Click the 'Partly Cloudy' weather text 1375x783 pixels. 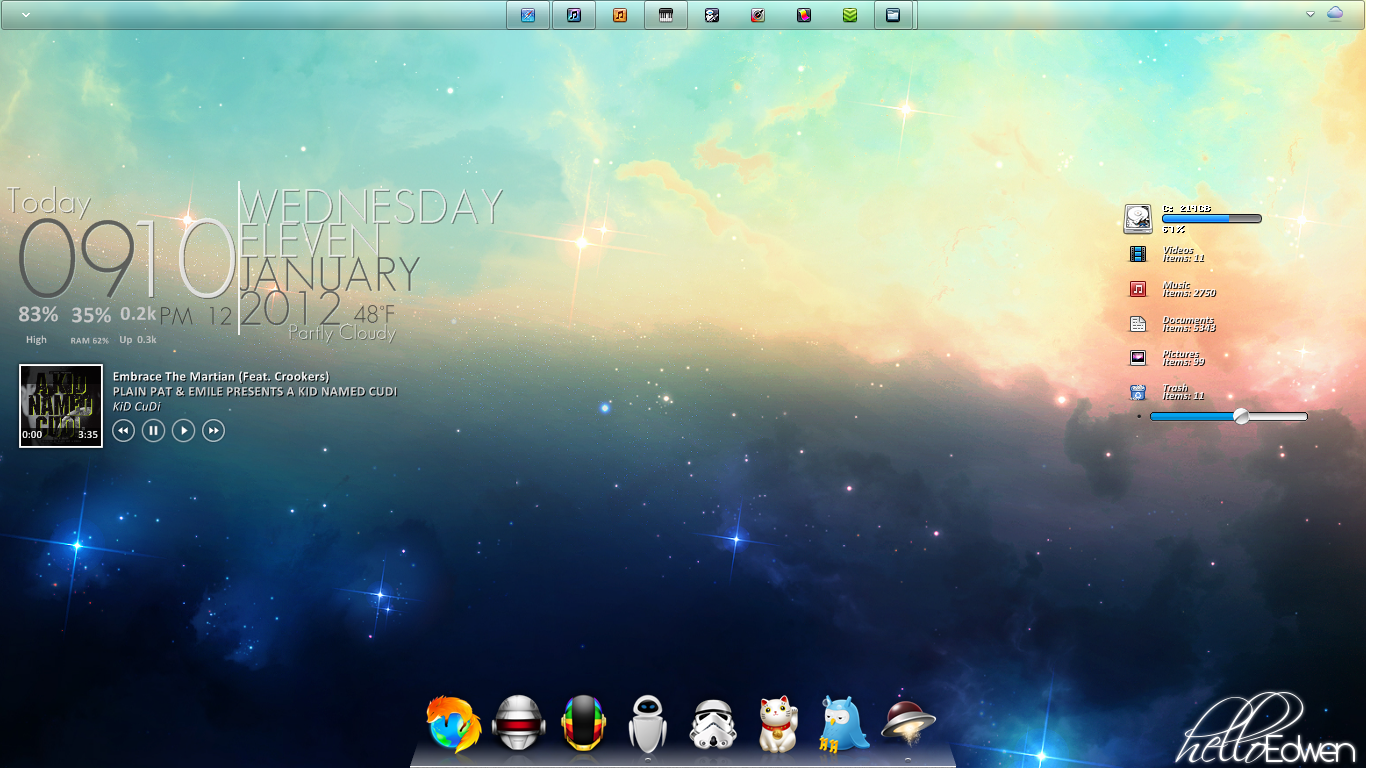click(x=342, y=333)
